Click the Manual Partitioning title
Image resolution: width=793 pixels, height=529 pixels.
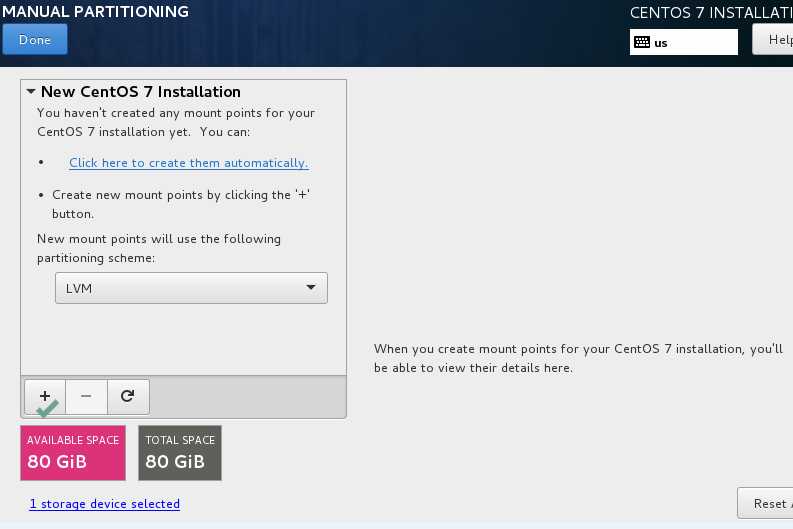coord(96,11)
